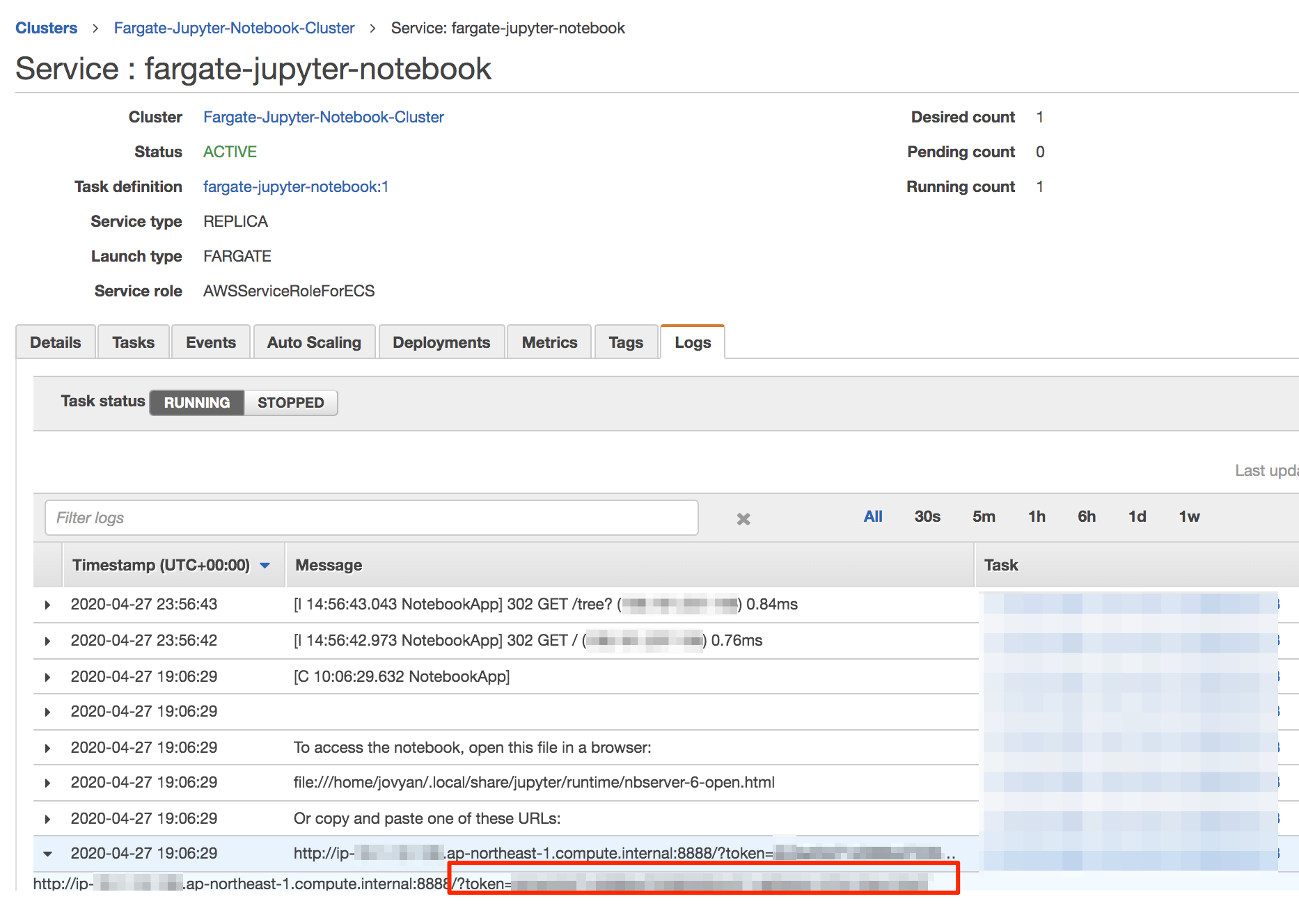Filter logs to last 1d
This screenshot has width=1299, height=924.
coord(1137,516)
